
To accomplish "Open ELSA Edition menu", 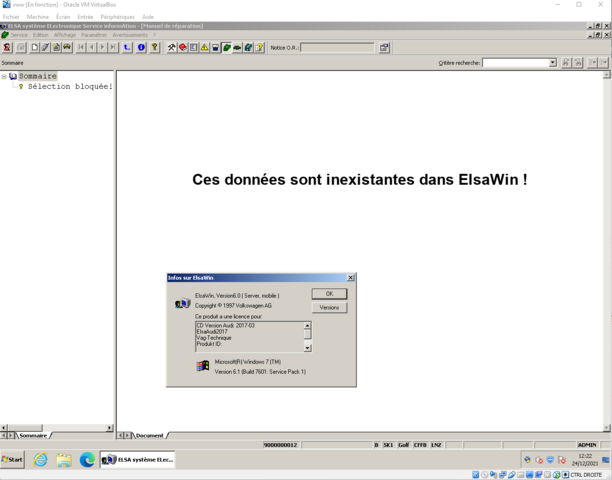I will (41, 35).
